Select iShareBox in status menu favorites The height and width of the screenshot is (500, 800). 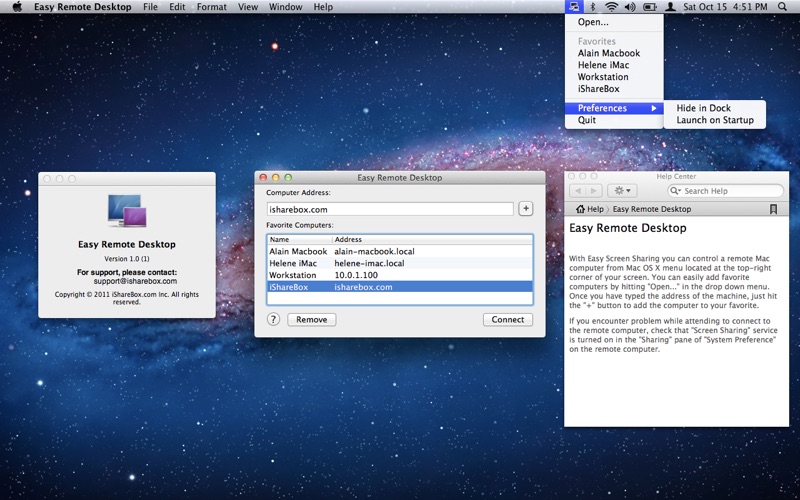click(614, 88)
